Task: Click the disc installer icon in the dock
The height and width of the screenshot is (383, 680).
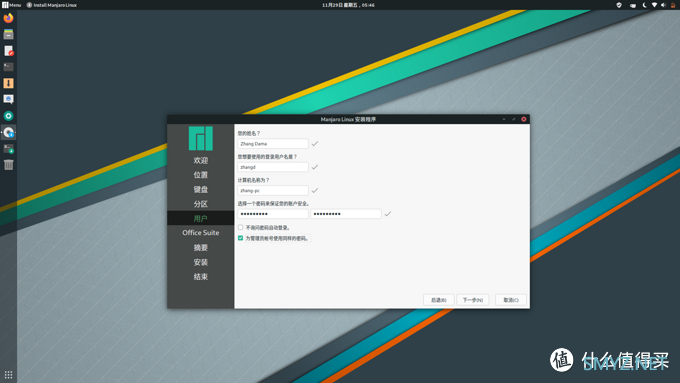Action: click(8, 132)
